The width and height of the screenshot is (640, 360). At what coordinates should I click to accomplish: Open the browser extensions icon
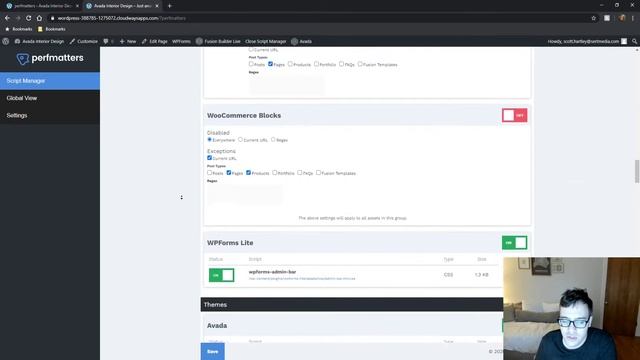pyautogui.click(x=607, y=18)
